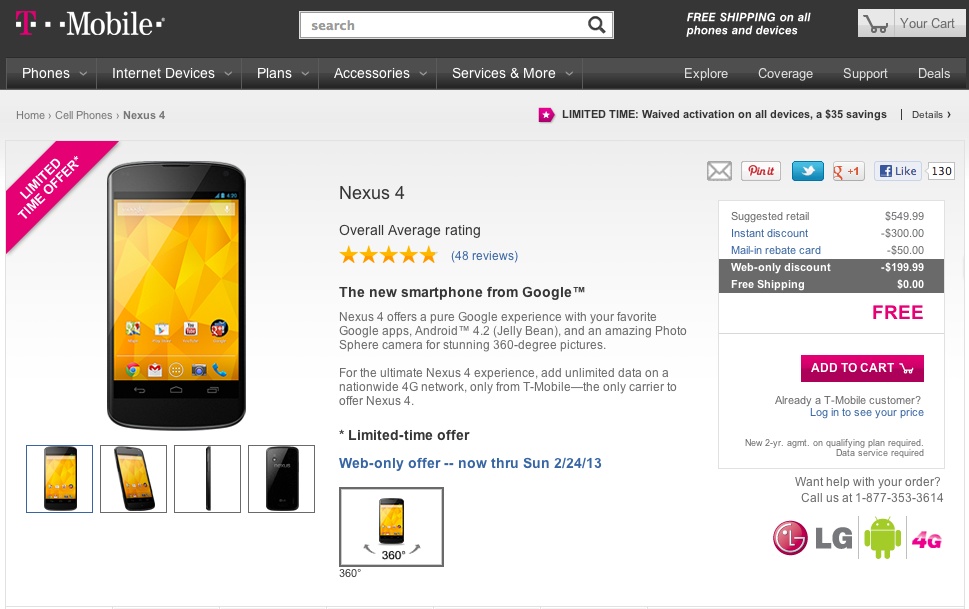Screen dimensions: 969x609
Task: Select the angled view phone thumbnail
Action: pos(133,479)
